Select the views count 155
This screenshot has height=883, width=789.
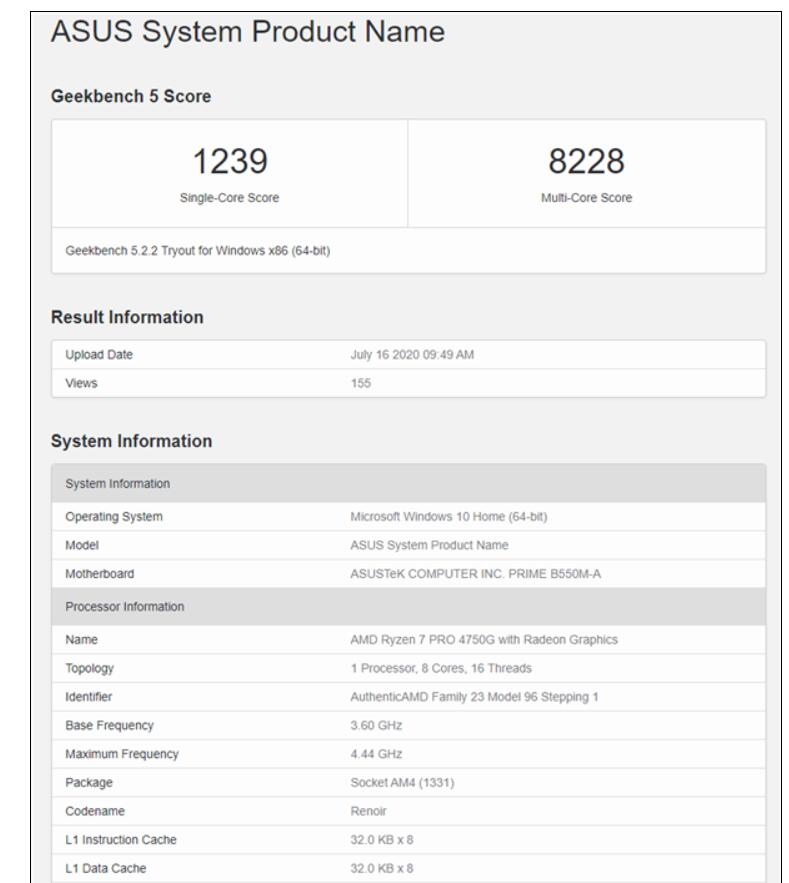pos(360,383)
